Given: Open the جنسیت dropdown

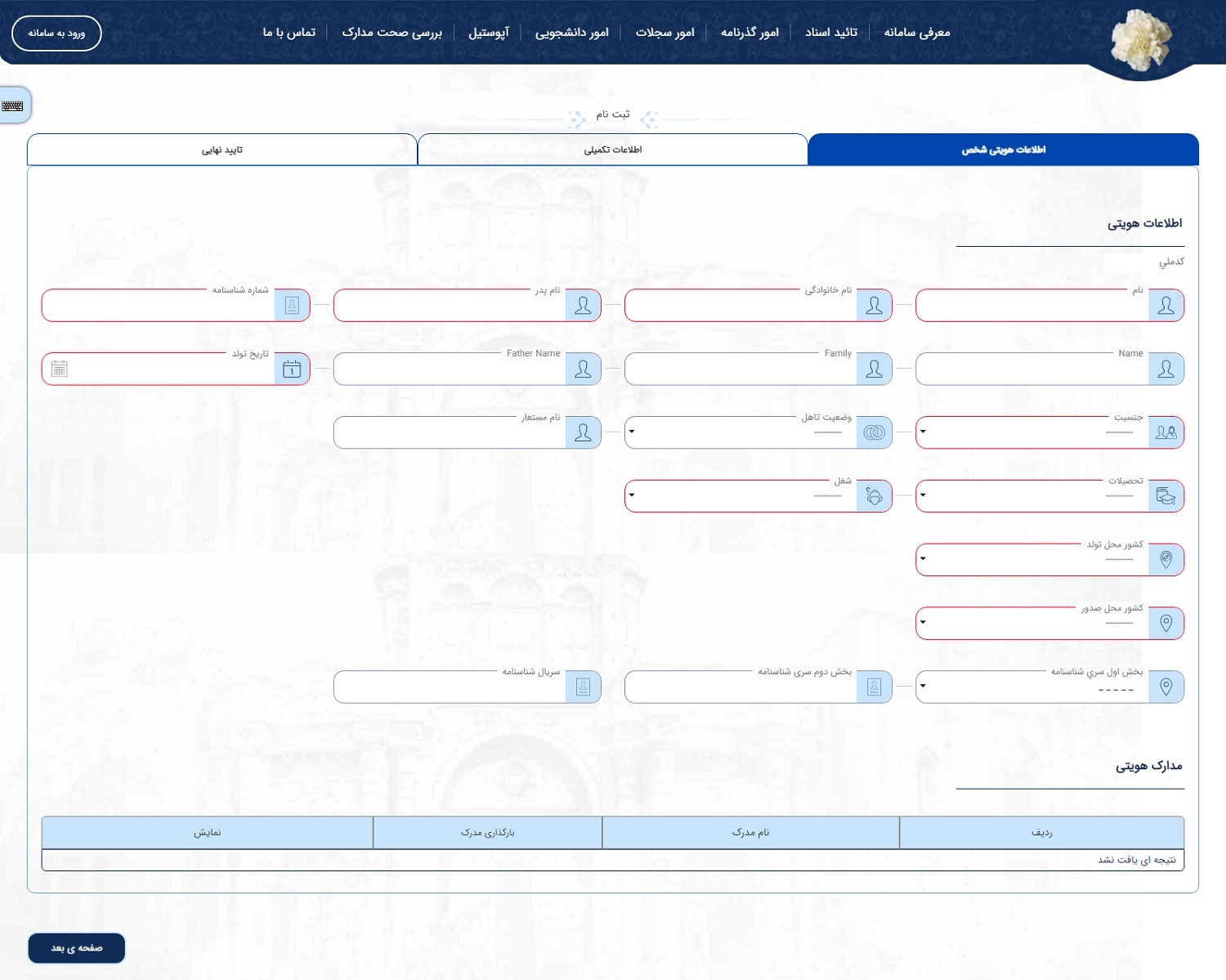Looking at the screenshot, I should pos(1032,432).
